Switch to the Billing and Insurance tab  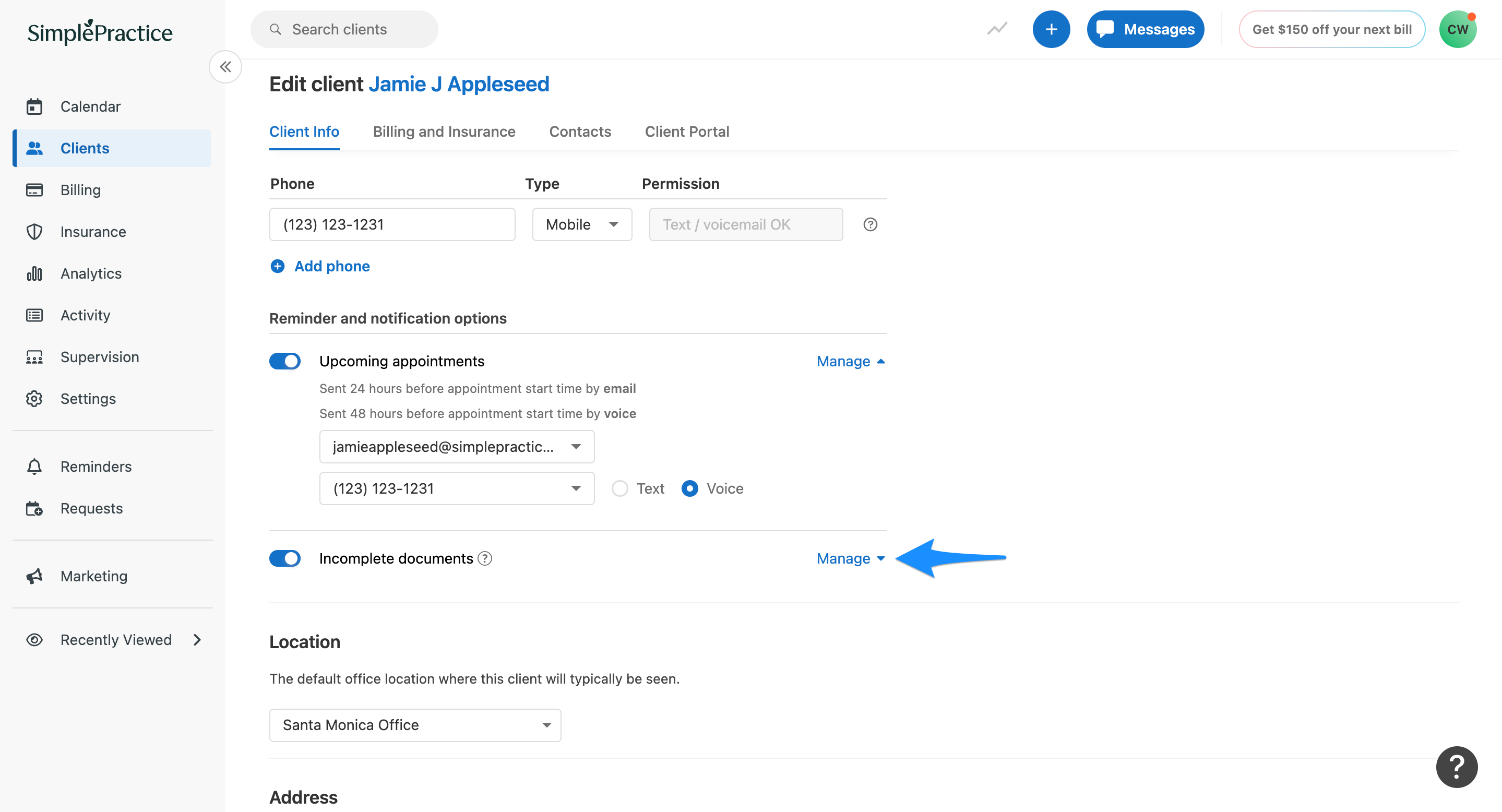444,131
